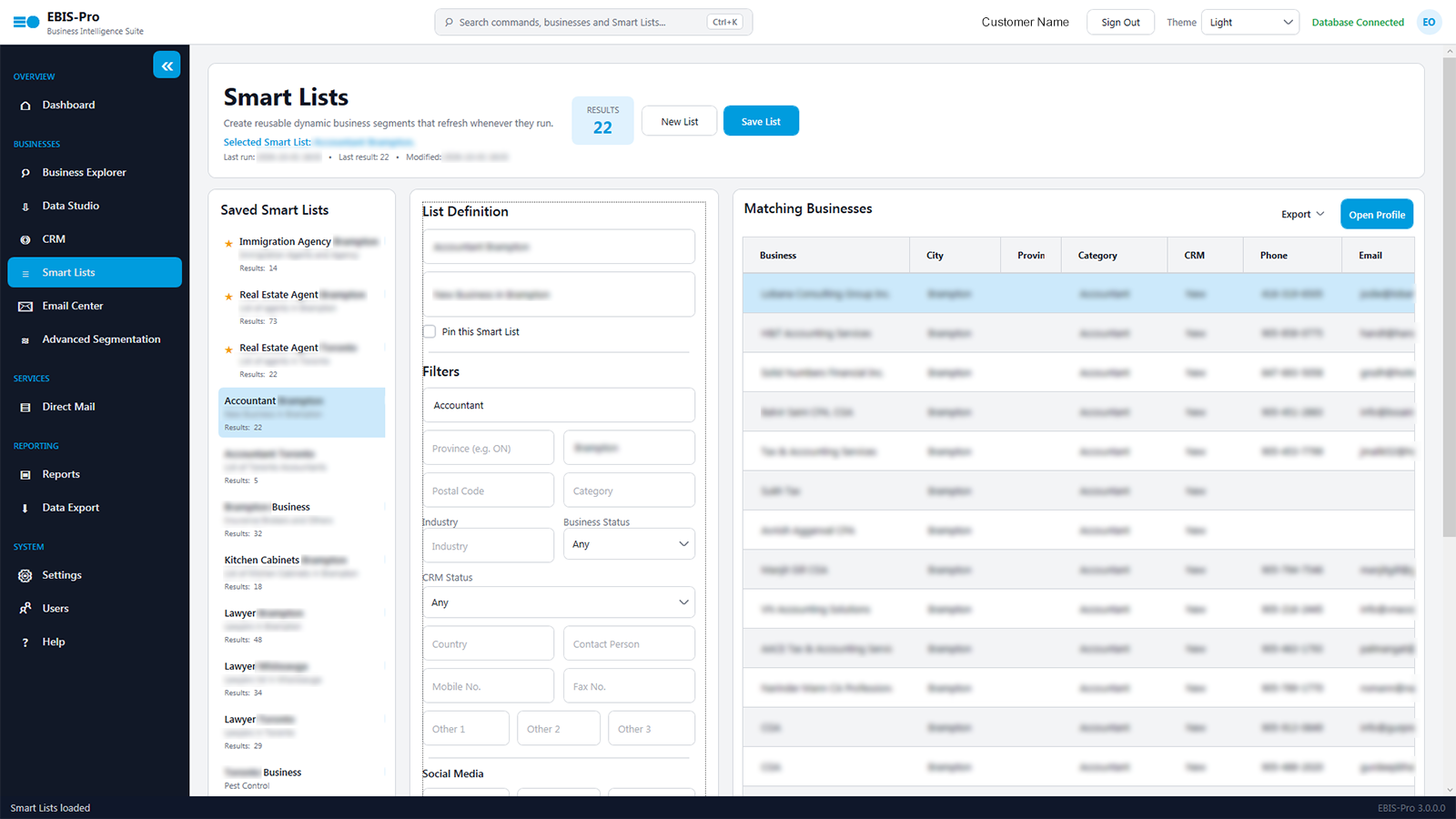Click the Save List button
The height and width of the screenshot is (819, 1456).
[x=761, y=121]
